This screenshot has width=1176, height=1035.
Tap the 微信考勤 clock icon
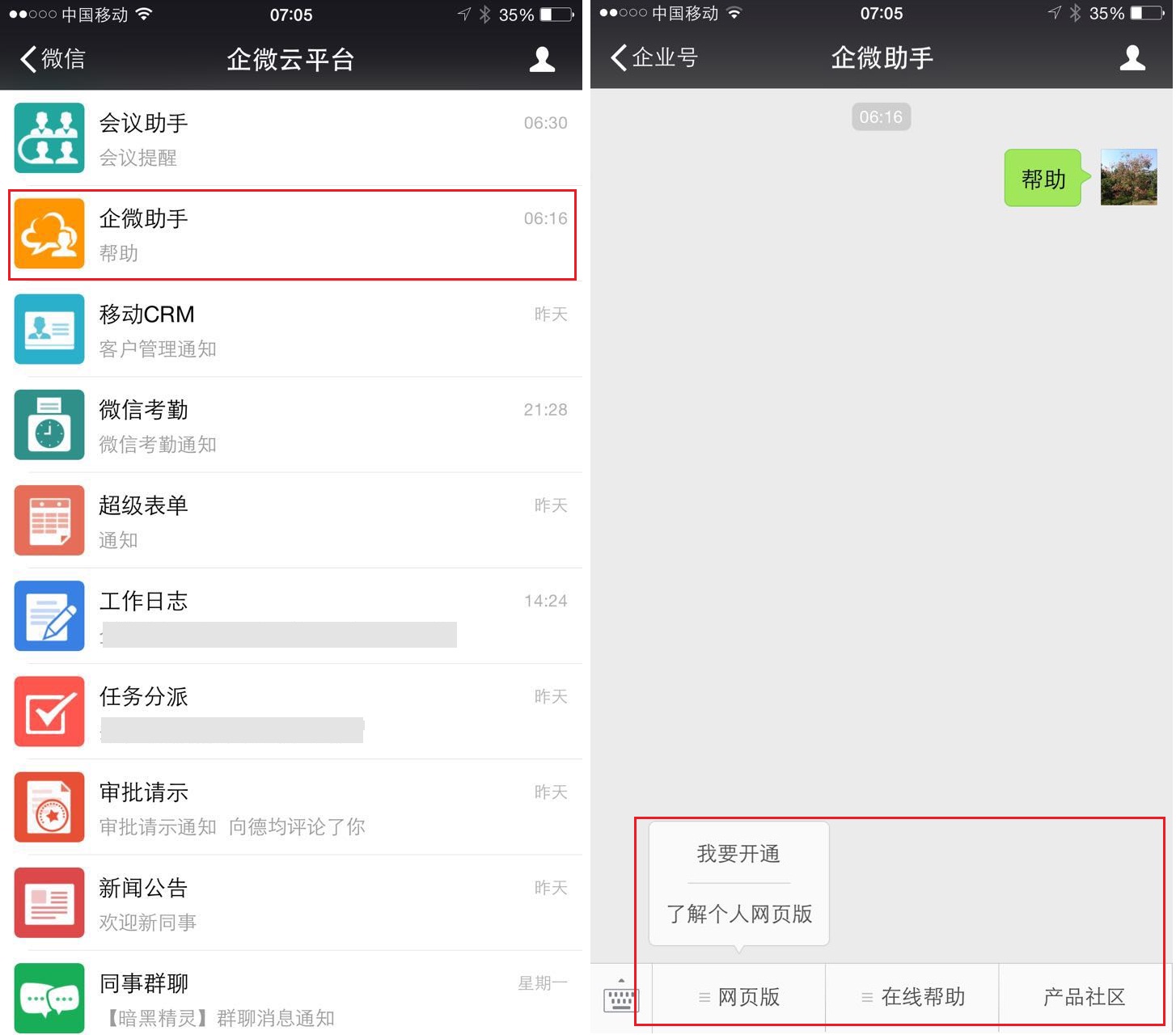tap(49, 425)
